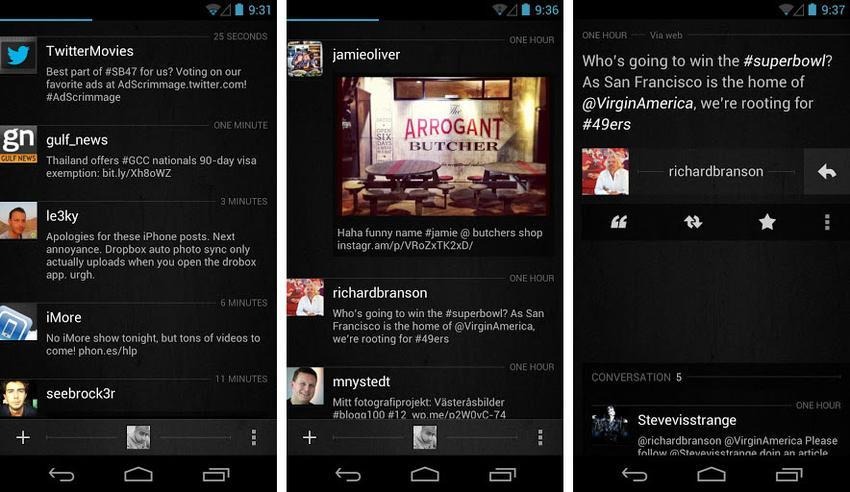850x492 pixels.
Task: Open TwitterMovies tweet about #AdScrimmage
Action: (146, 85)
